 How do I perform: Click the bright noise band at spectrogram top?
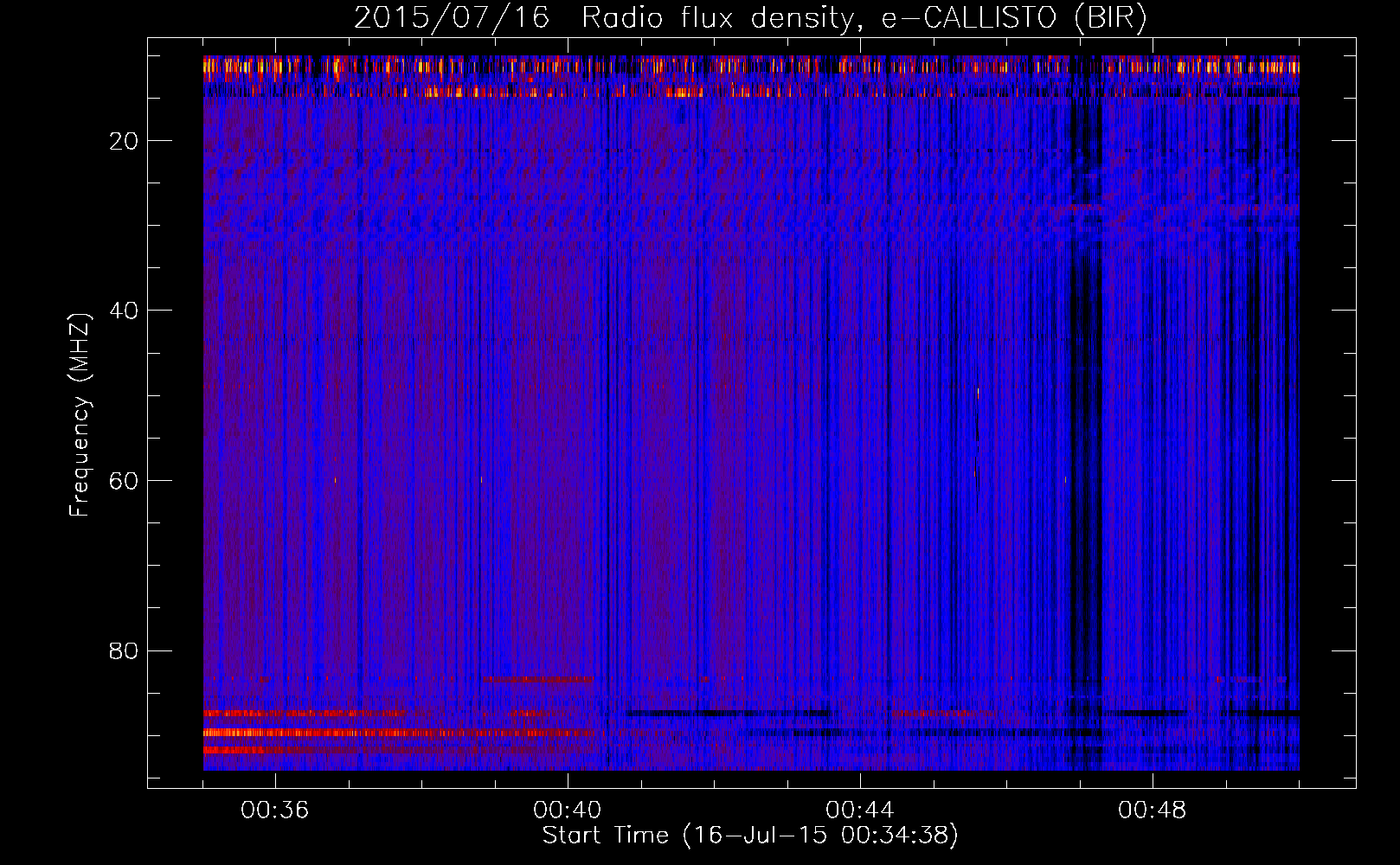click(x=751, y=67)
